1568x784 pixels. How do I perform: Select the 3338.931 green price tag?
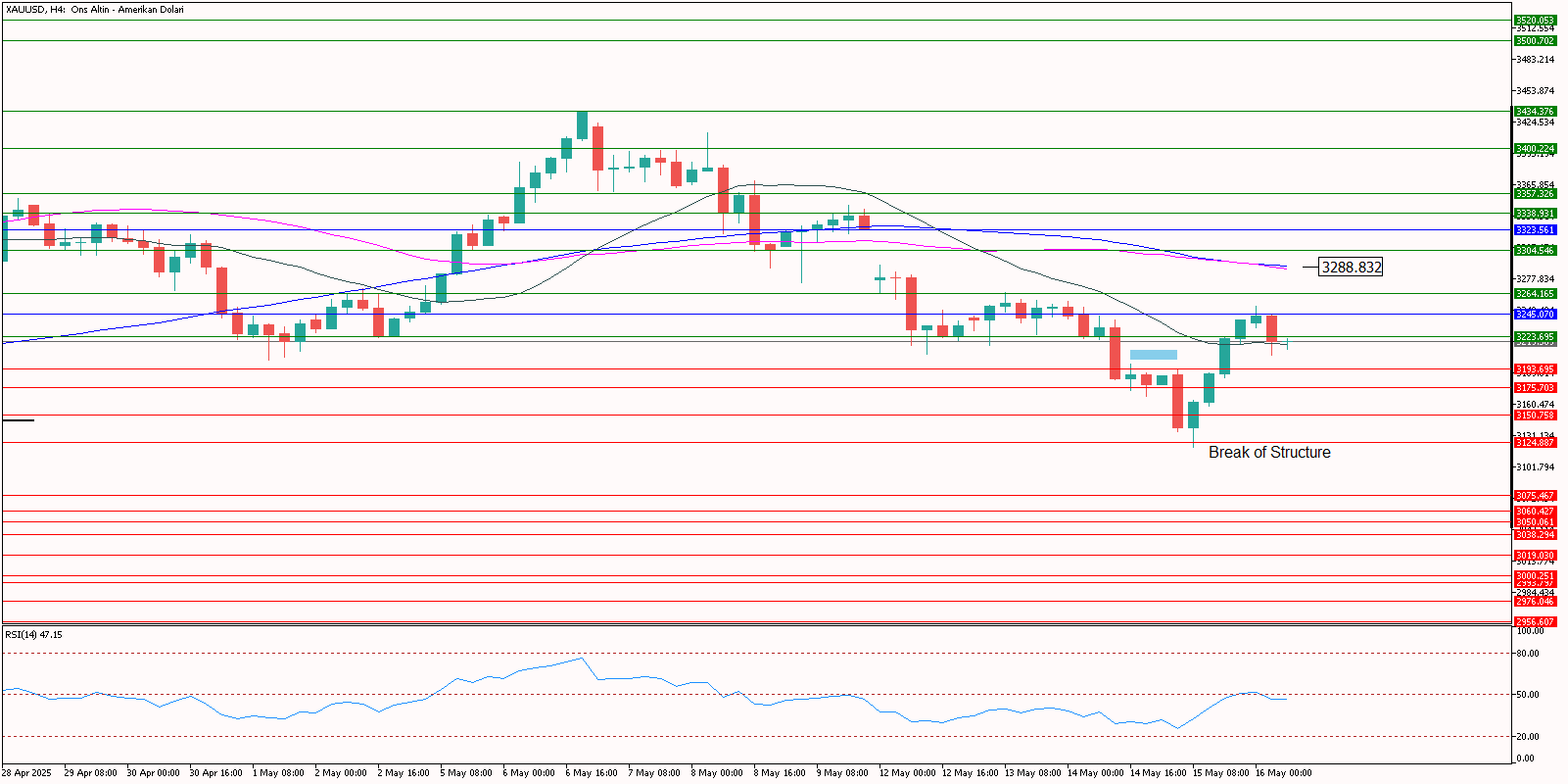pyautogui.click(x=1535, y=213)
